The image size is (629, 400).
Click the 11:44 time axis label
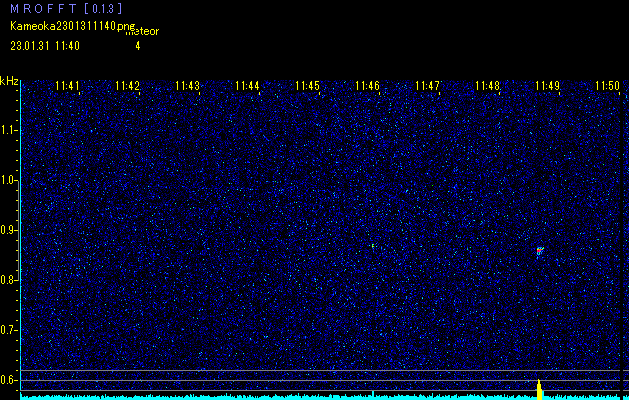pyautogui.click(x=247, y=86)
